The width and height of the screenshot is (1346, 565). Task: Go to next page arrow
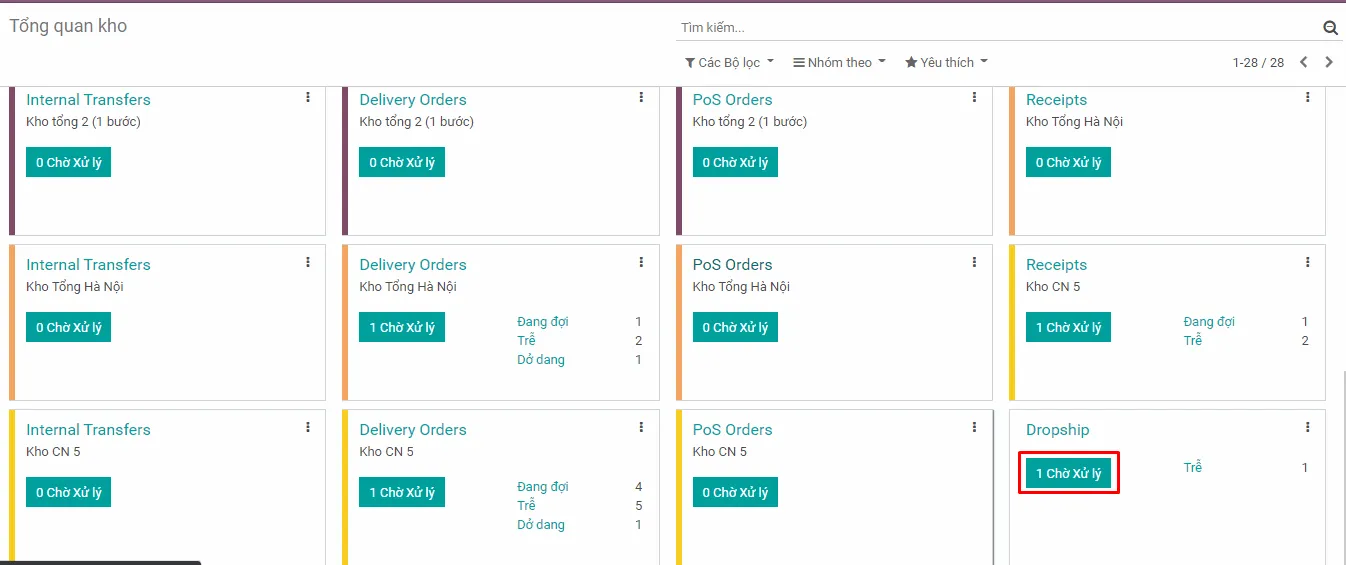pos(1329,62)
